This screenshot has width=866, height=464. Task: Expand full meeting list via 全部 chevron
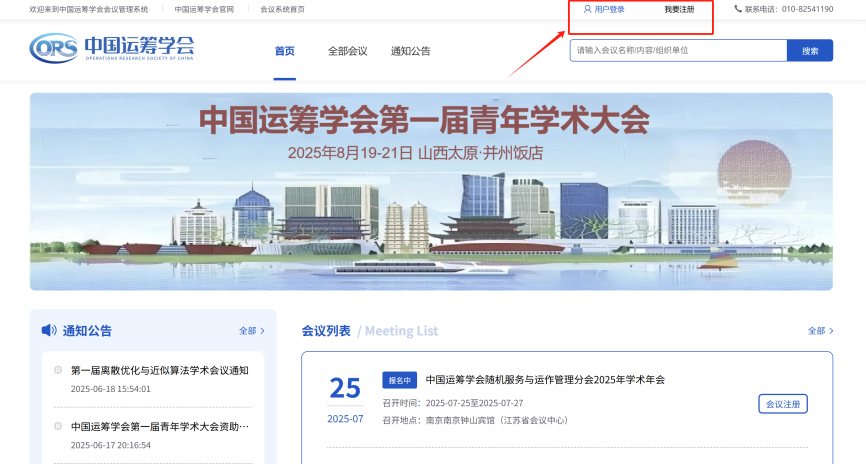821,331
